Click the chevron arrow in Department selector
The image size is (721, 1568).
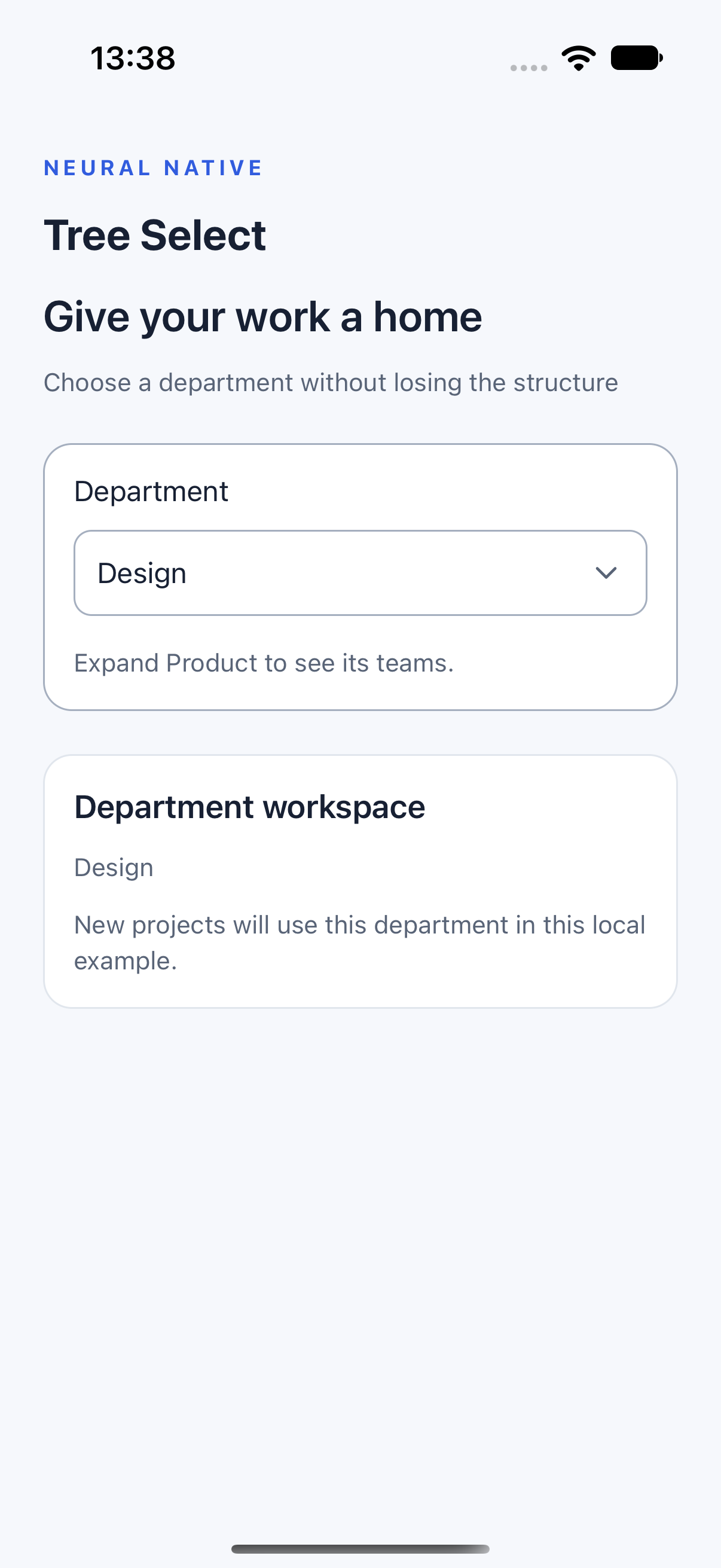[606, 573]
